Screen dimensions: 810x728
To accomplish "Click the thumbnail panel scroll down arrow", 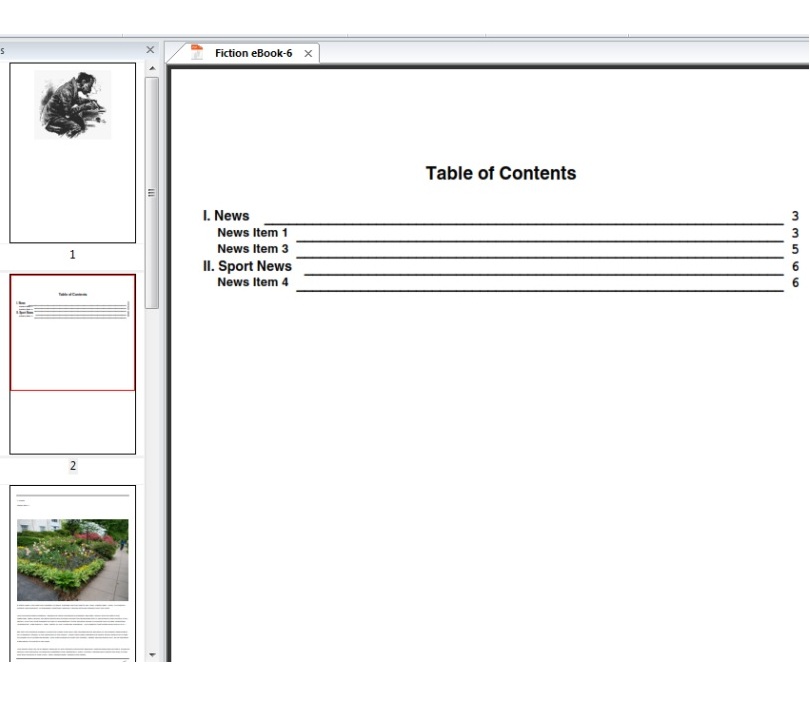I will (152, 655).
